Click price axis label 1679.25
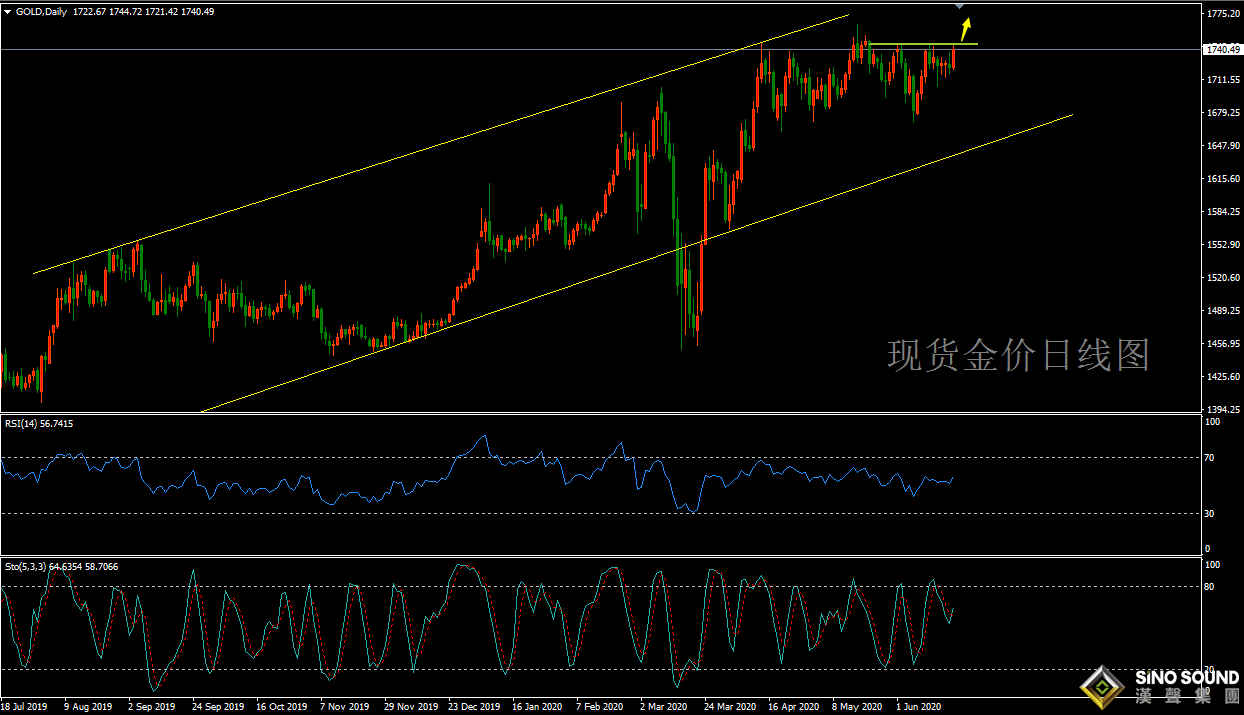1244x715 pixels. coord(1221,113)
